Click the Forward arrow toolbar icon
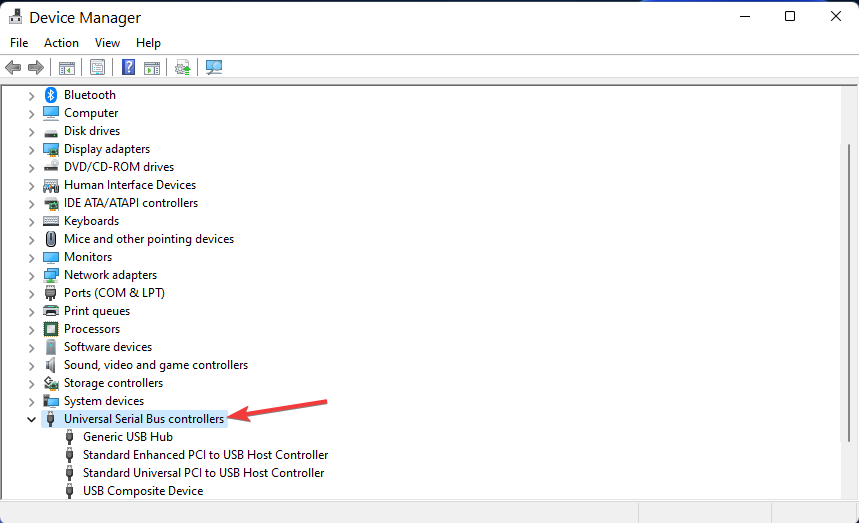859x523 pixels. [36, 67]
